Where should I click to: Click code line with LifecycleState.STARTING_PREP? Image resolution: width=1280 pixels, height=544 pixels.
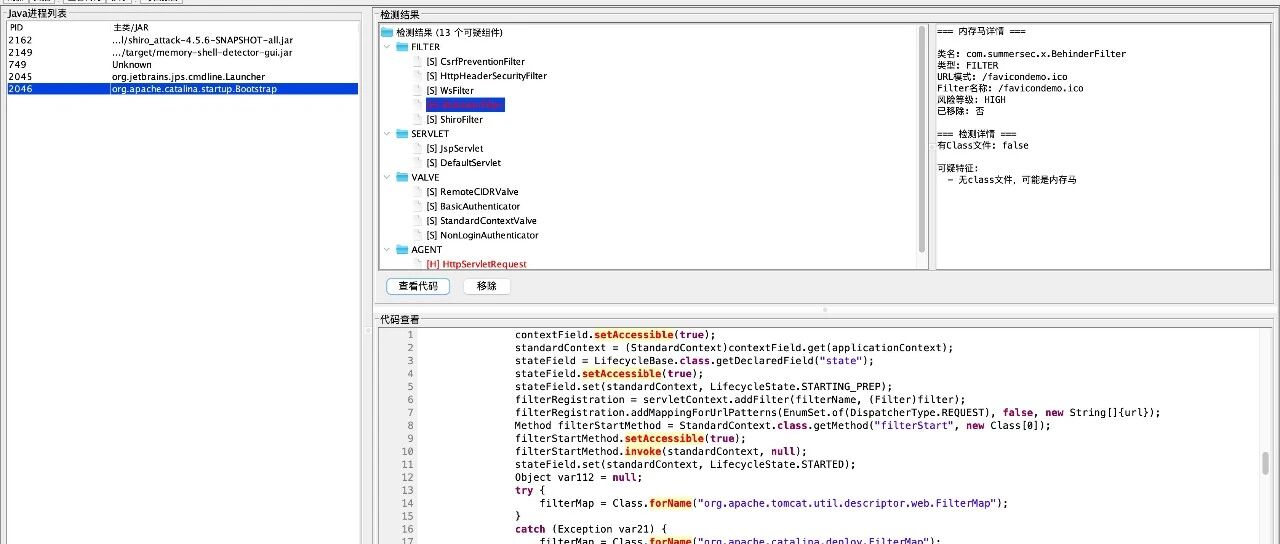[x=703, y=387]
